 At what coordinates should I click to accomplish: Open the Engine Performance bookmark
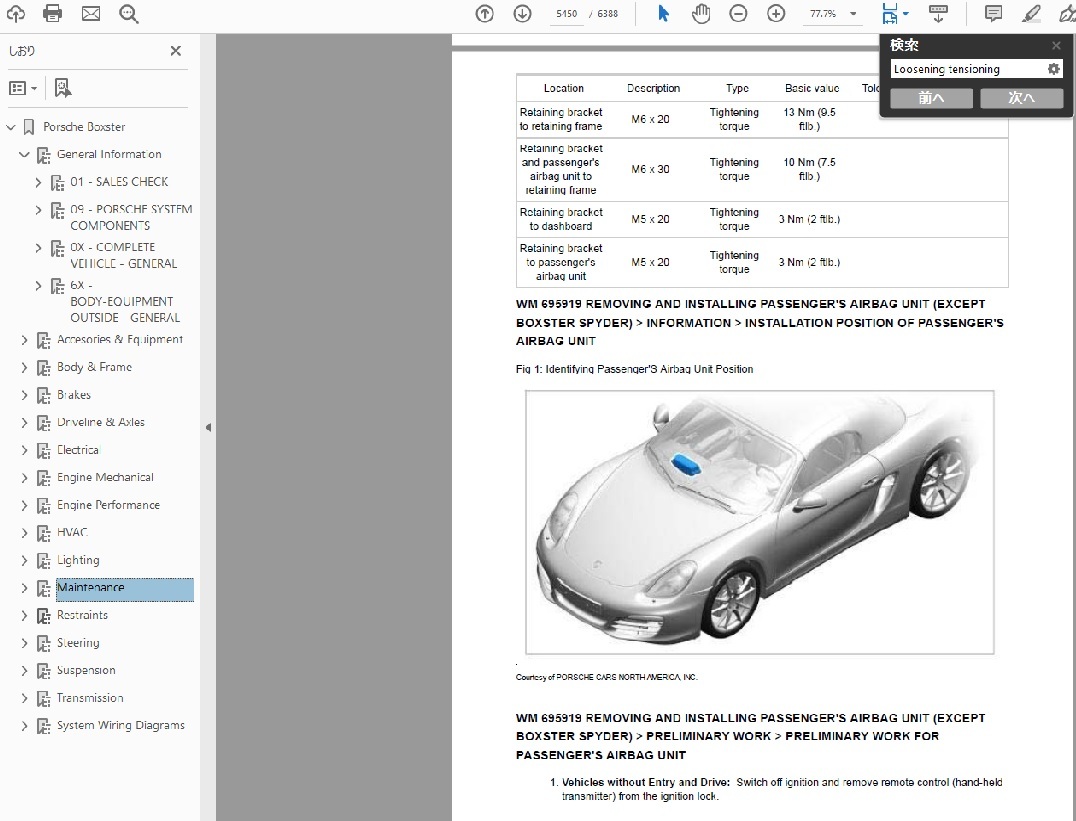[108, 505]
